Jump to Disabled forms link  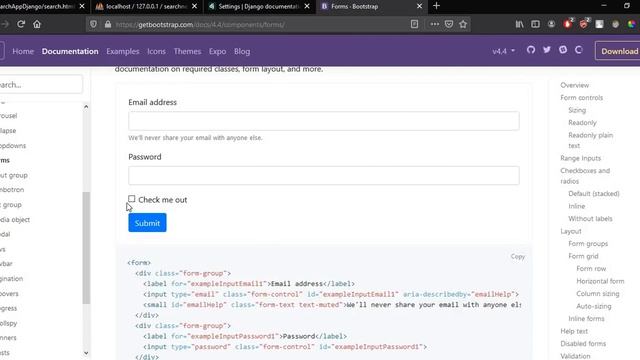point(583,344)
